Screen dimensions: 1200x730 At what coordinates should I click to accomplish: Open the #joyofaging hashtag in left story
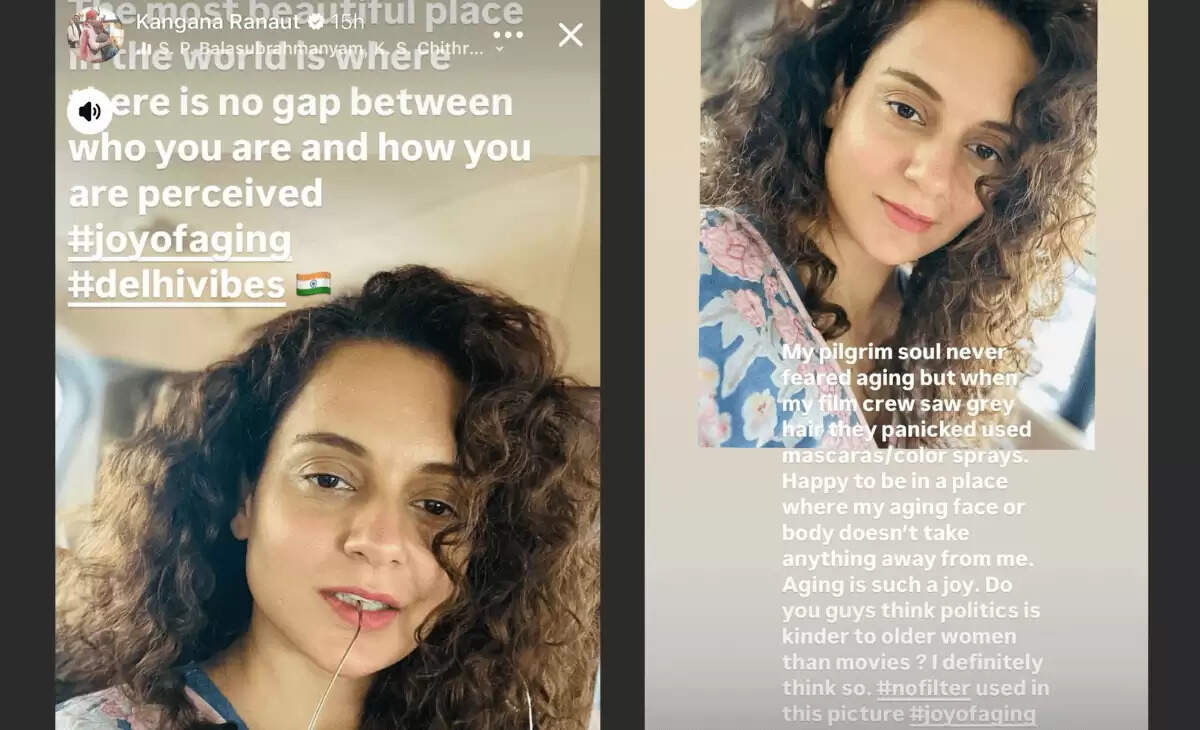180,240
